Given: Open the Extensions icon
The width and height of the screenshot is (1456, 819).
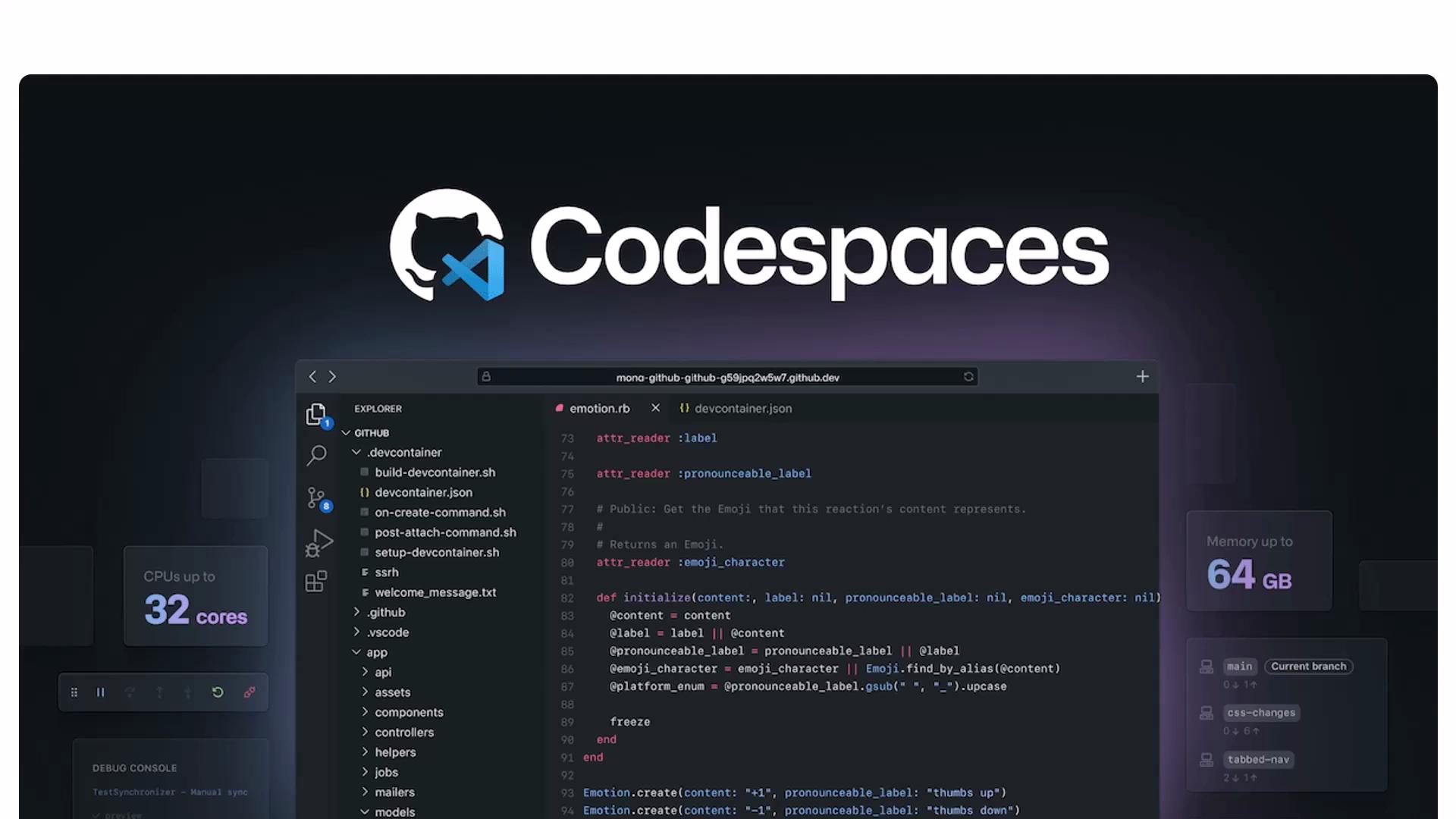Looking at the screenshot, I should (316, 582).
